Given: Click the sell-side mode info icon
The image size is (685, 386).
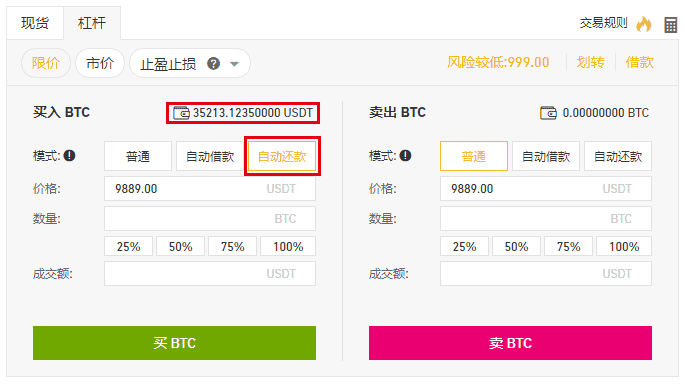Looking at the screenshot, I should 405,155.
